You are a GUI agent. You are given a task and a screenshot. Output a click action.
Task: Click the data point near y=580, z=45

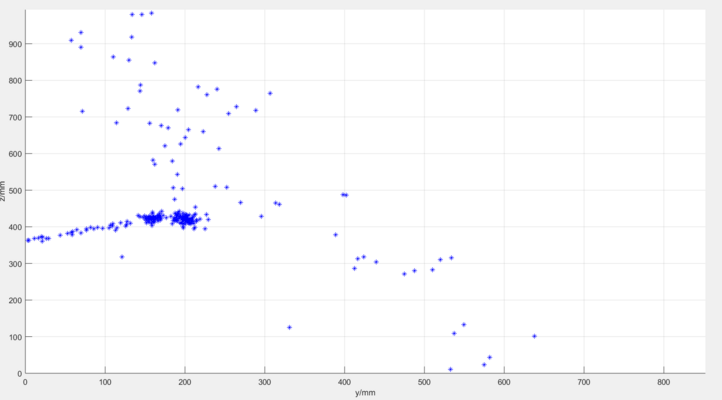489,357
